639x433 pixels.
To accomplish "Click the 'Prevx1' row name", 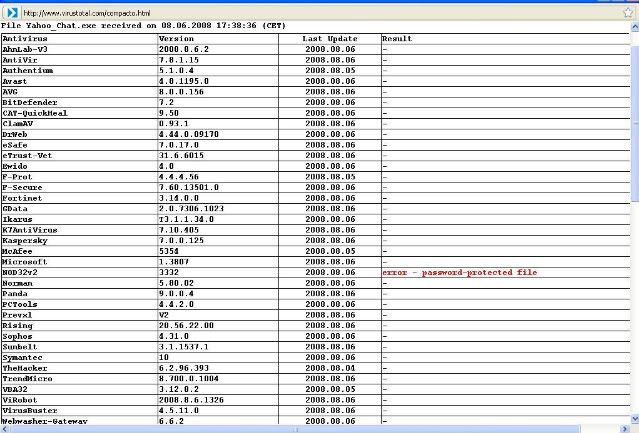I will tap(17, 315).
